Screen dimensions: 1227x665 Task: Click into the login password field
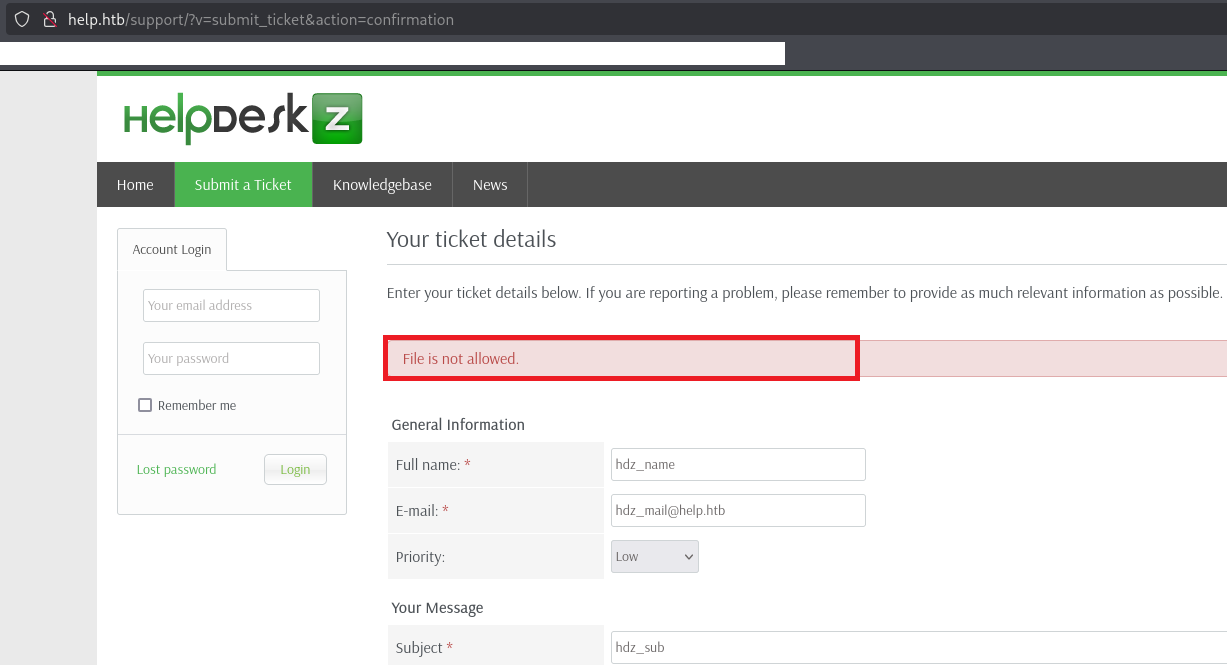(231, 359)
